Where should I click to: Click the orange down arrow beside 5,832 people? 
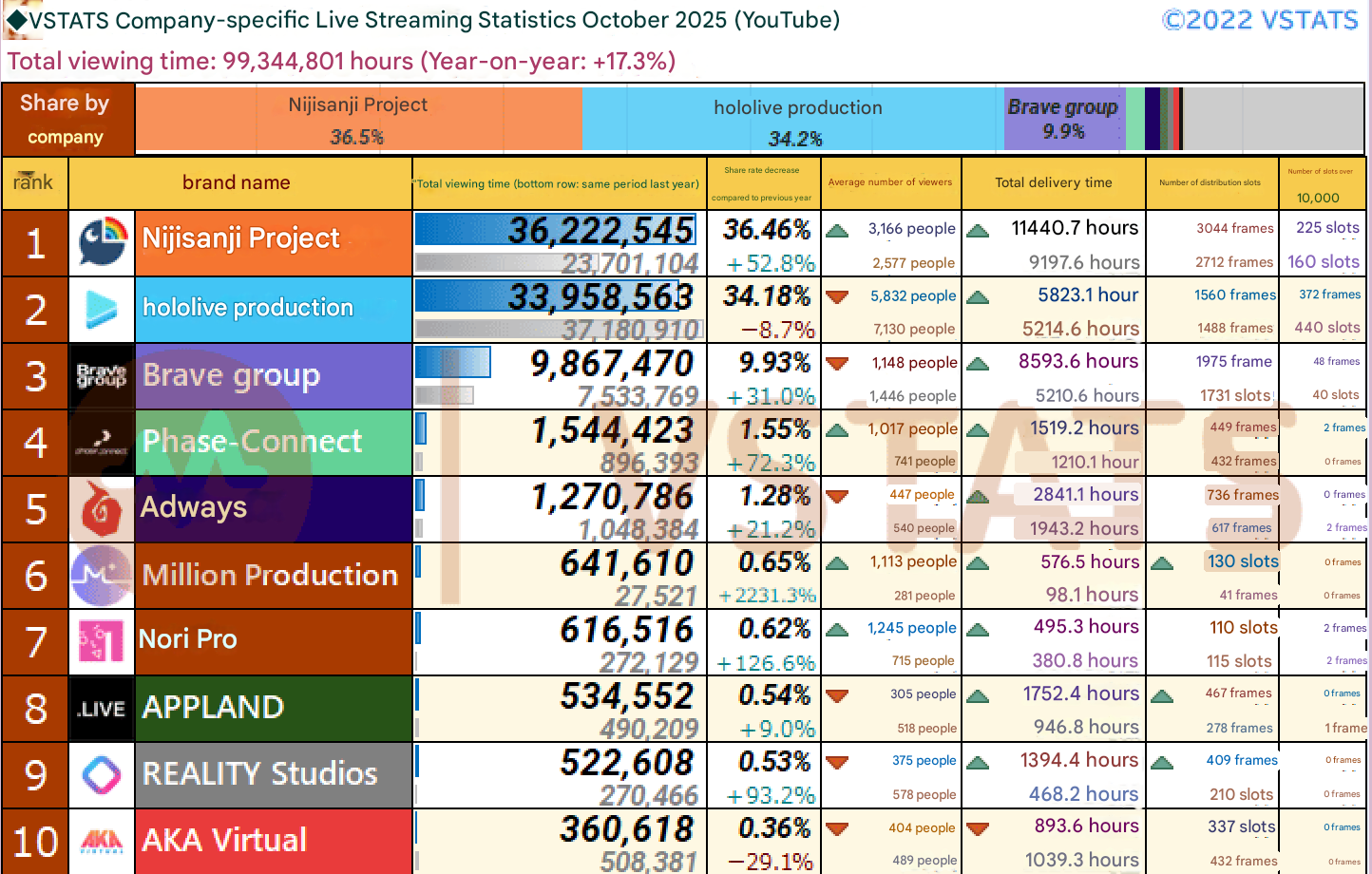coord(837,296)
